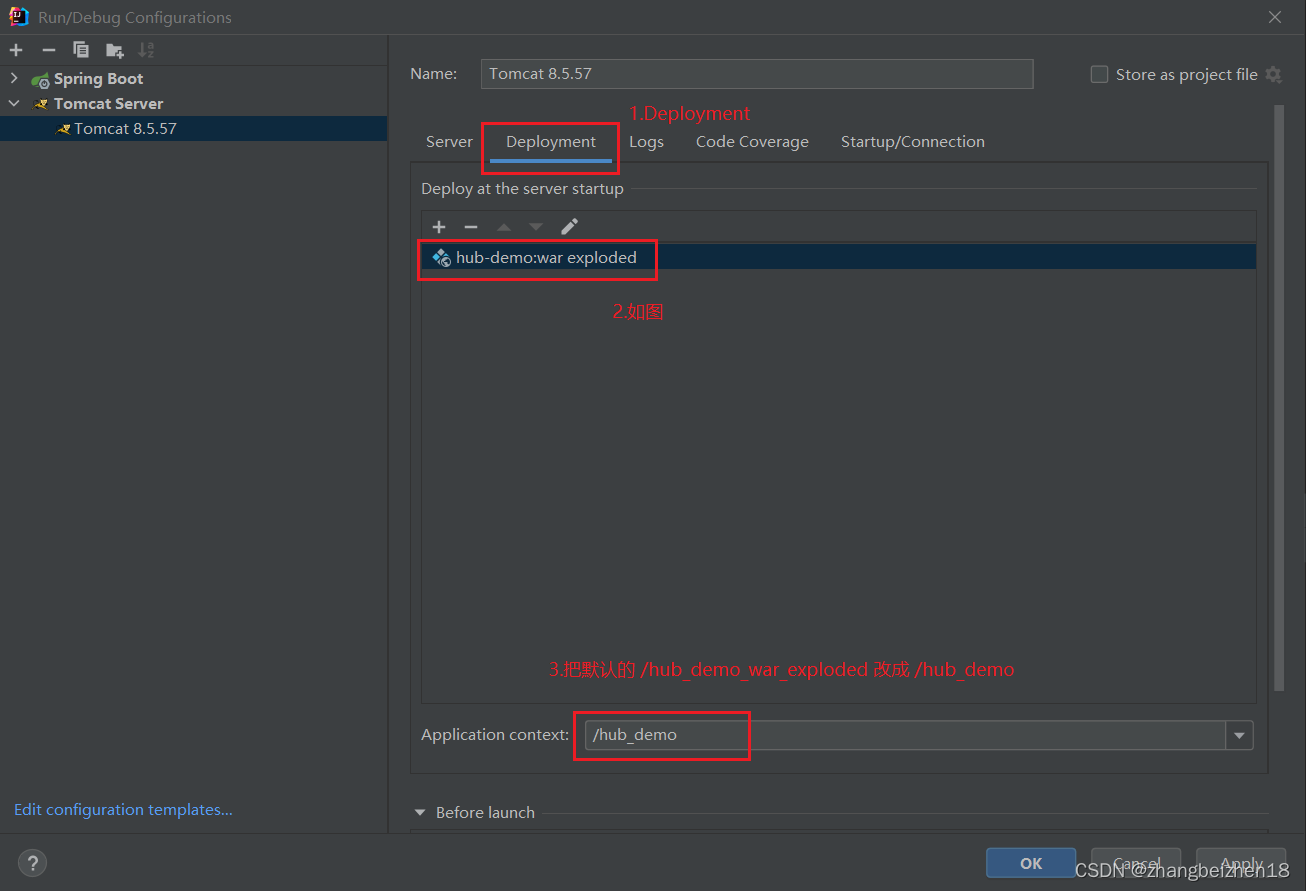Open the help question mark

[x=32, y=862]
